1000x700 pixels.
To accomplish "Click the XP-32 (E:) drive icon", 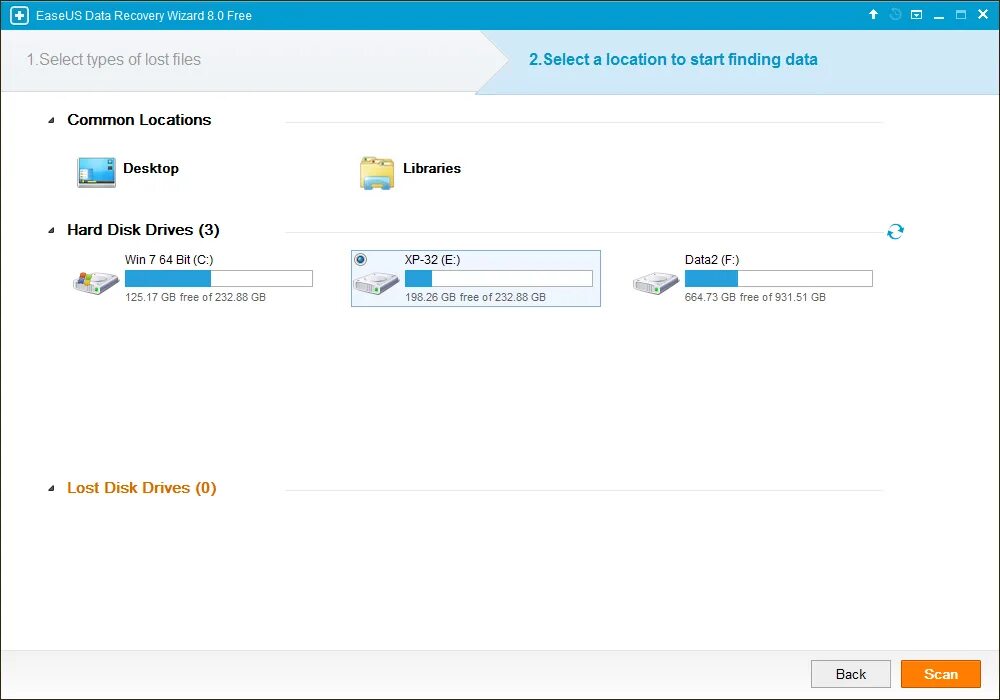I will [376, 282].
